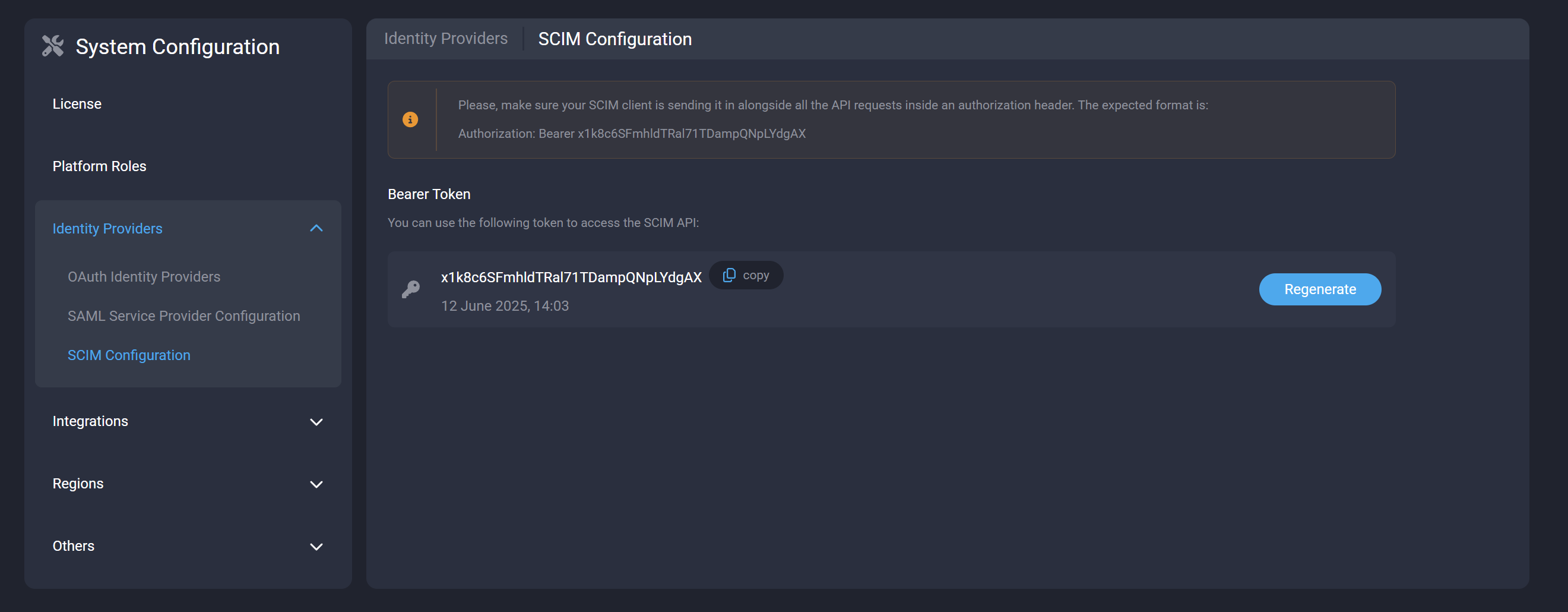Image resolution: width=1568 pixels, height=612 pixels.
Task: Select the bearer token text x1k8c6SFmhldTRal71TDampQNpLYdgAX
Action: tap(571, 276)
